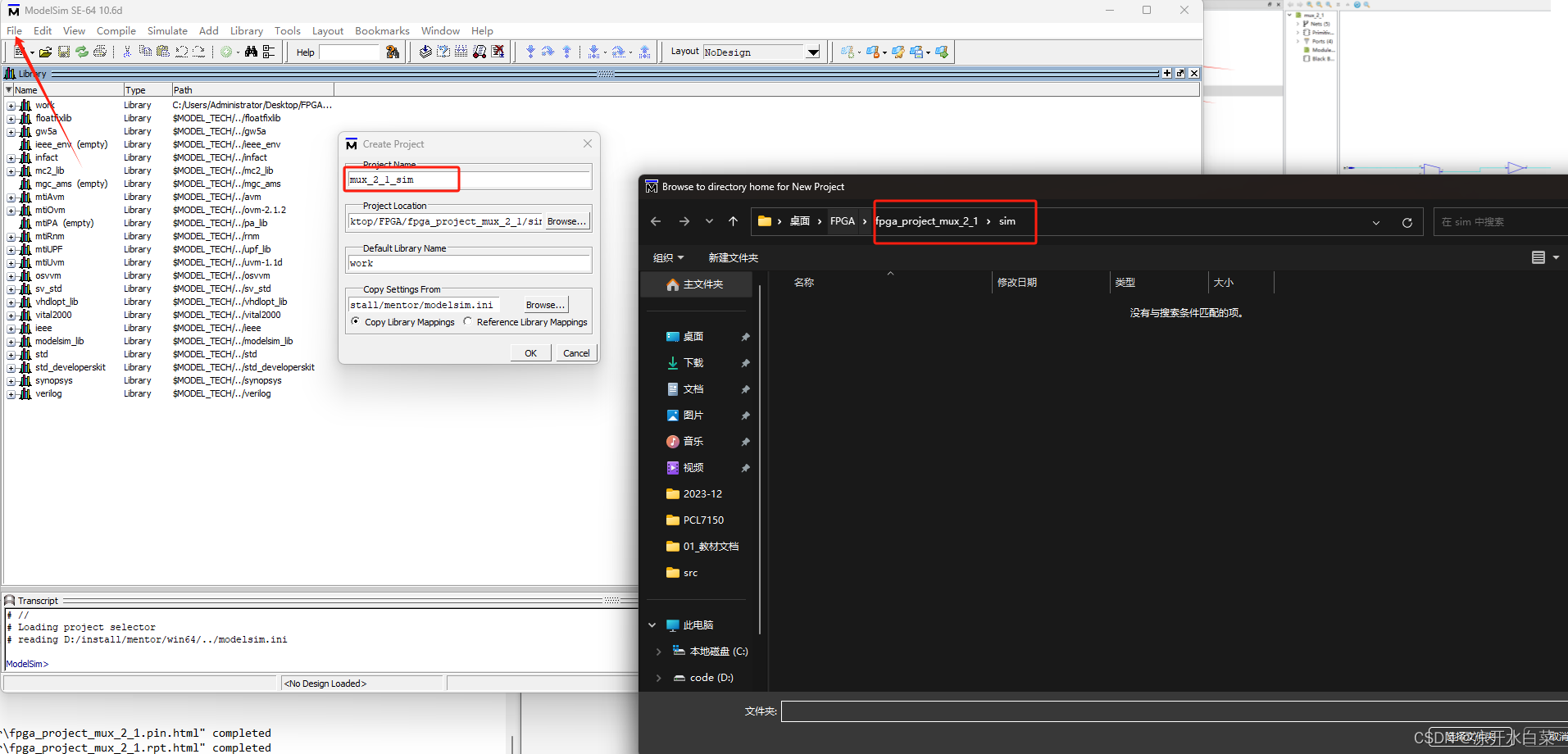The image size is (1568, 754).
Task: Select Reference Library Mappings radio button
Action: click(467, 321)
